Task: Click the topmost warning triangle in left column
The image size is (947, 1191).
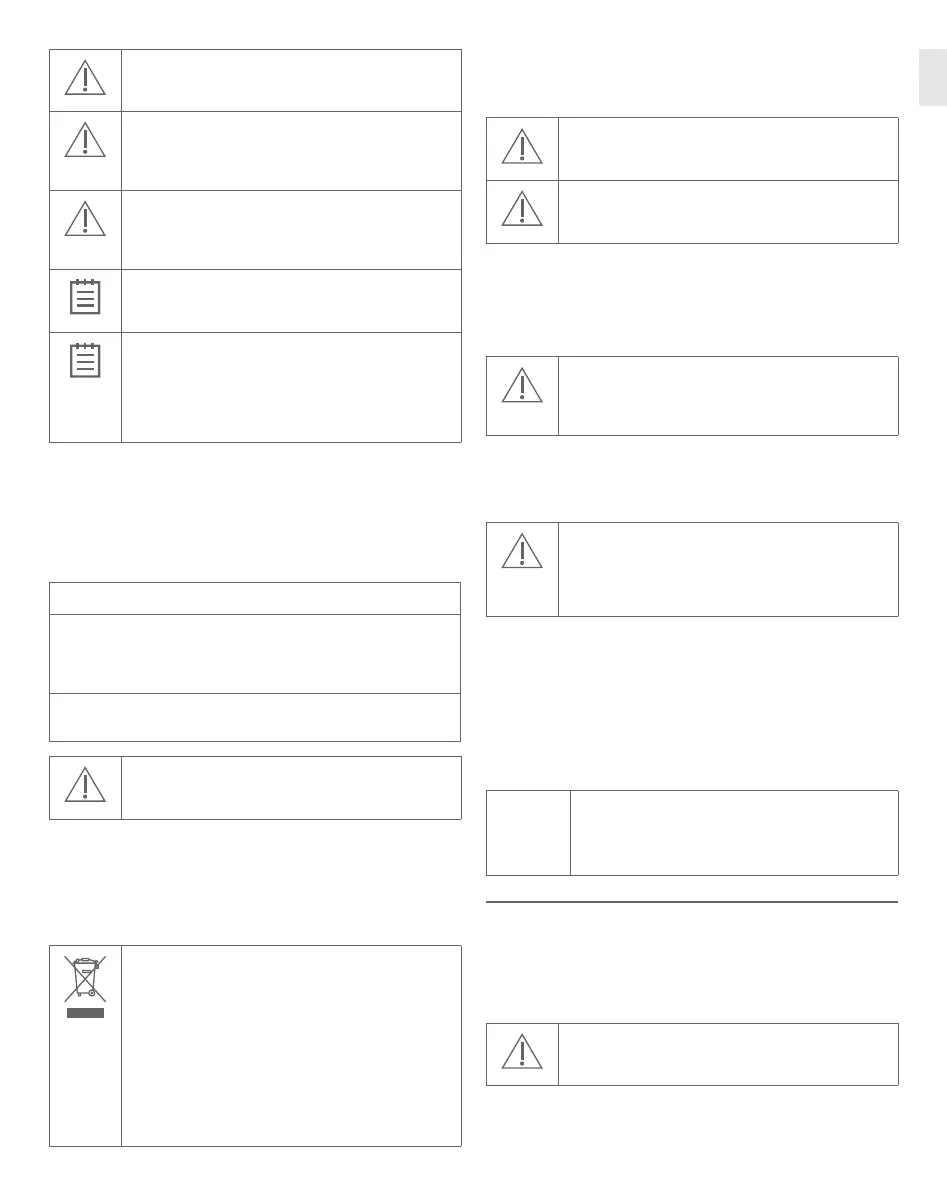Action: [85, 79]
